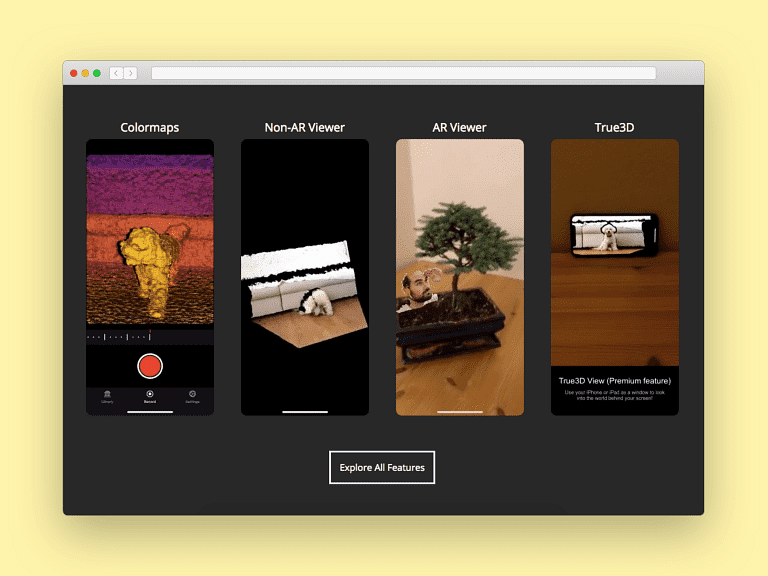Click the True3D View (Premium feature) caption

pyautogui.click(x=615, y=381)
